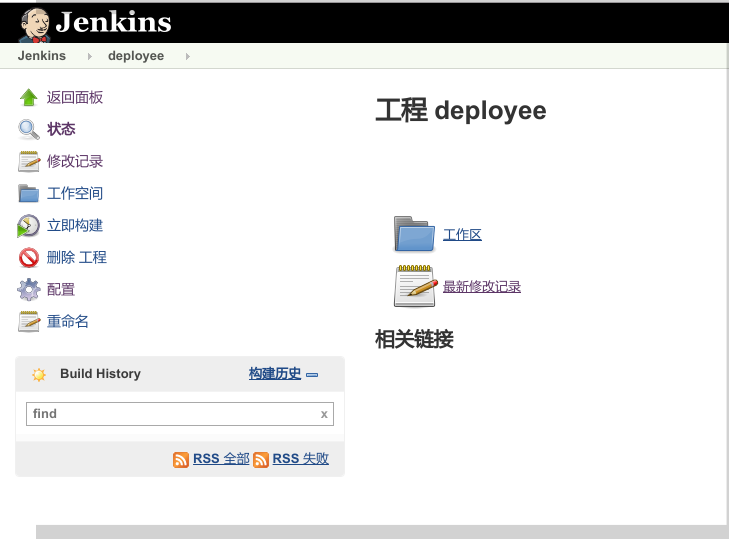Click the RSS feed icon for RSS 失败

click(261, 459)
